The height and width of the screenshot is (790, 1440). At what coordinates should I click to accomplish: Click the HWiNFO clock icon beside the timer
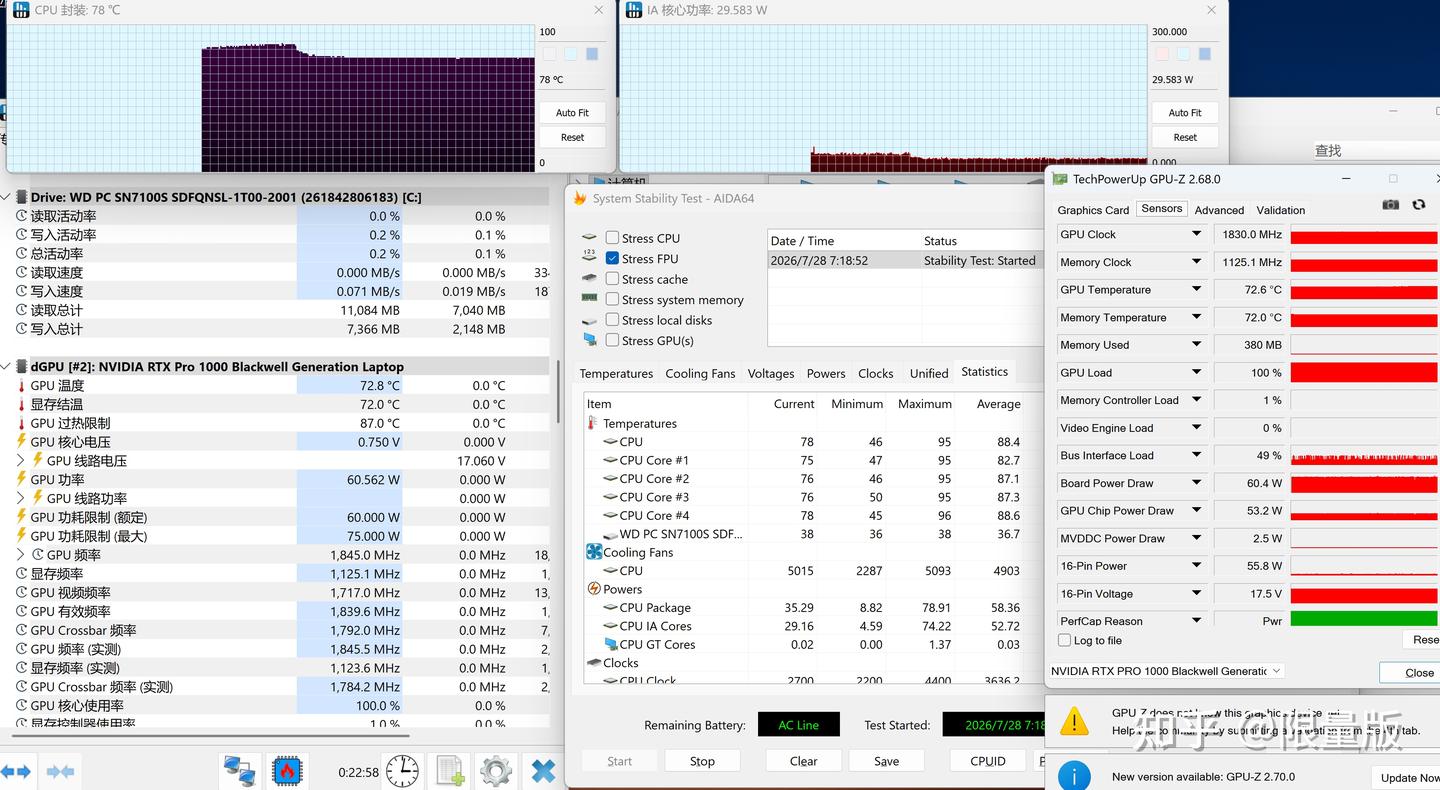click(x=402, y=771)
